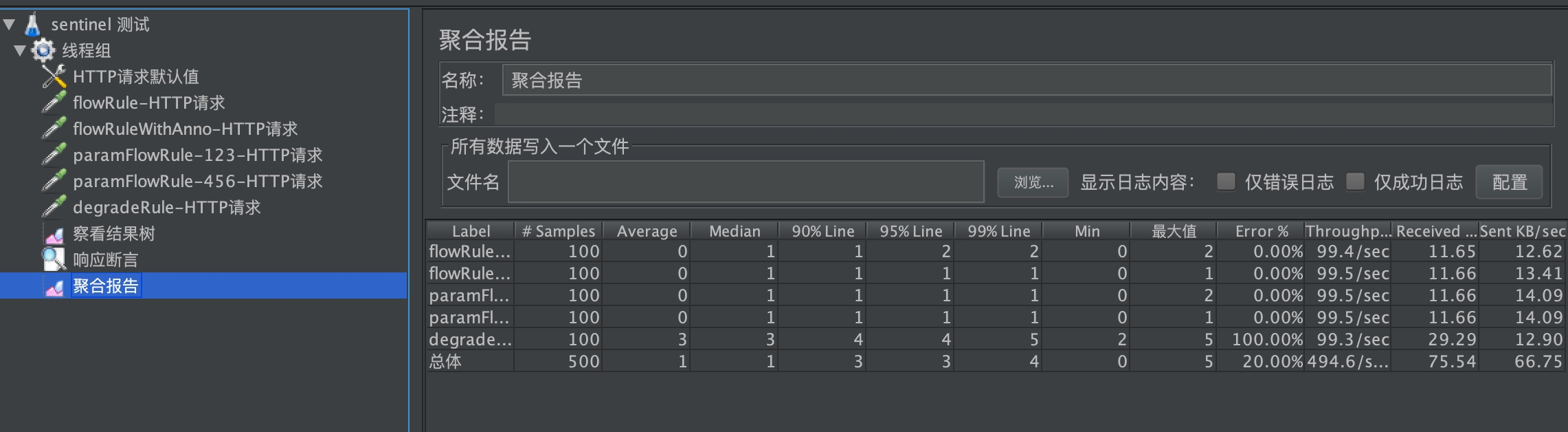Viewport: 1568px width, 432px height.
Task: Click the sentinel test plan flask icon
Action: tap(32, 25)
